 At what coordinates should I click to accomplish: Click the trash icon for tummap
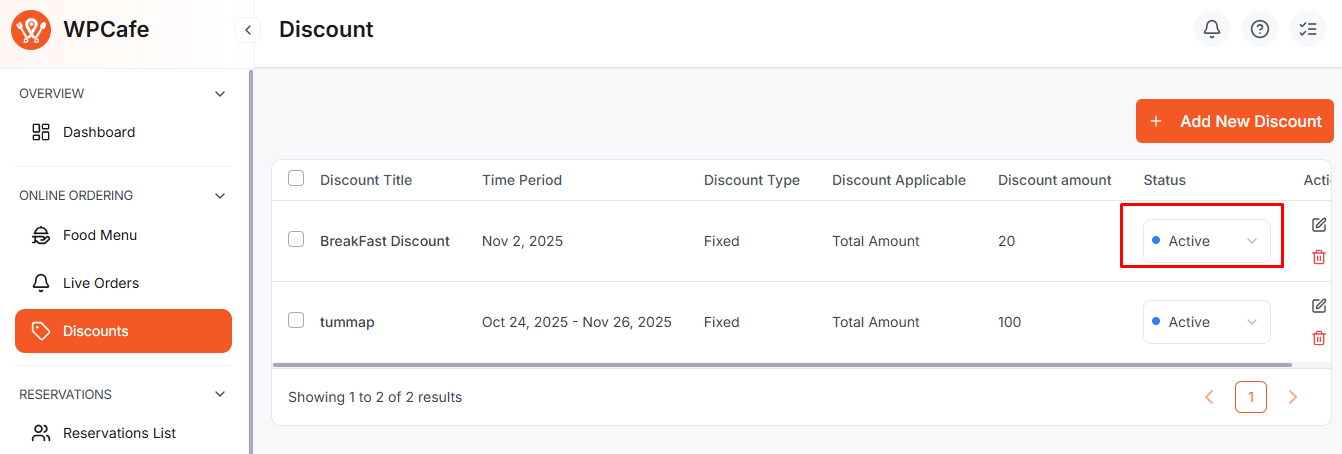tap(1319, 338)
